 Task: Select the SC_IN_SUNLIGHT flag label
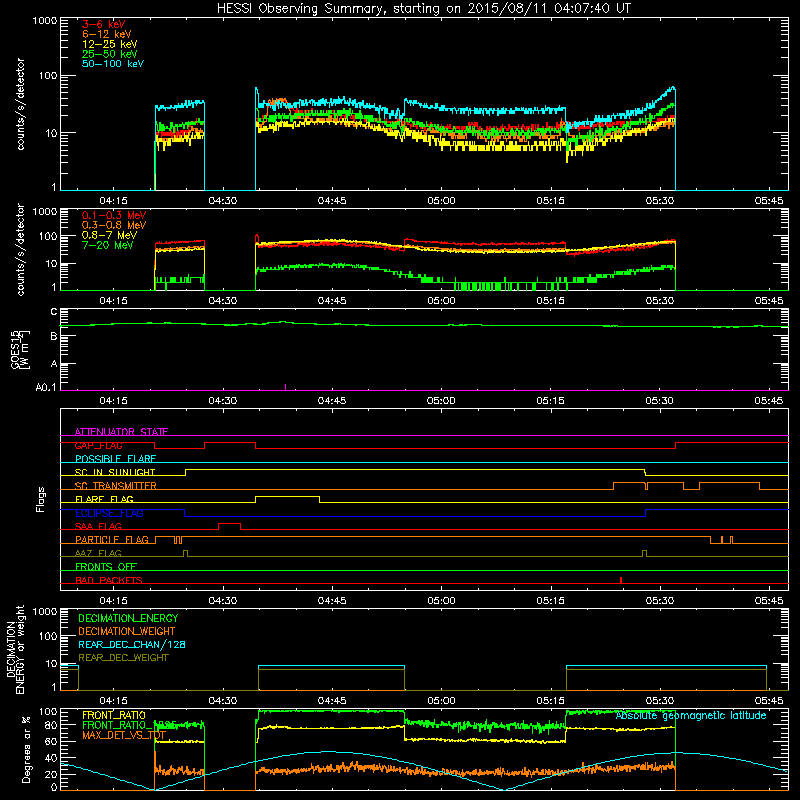[115, 472]
